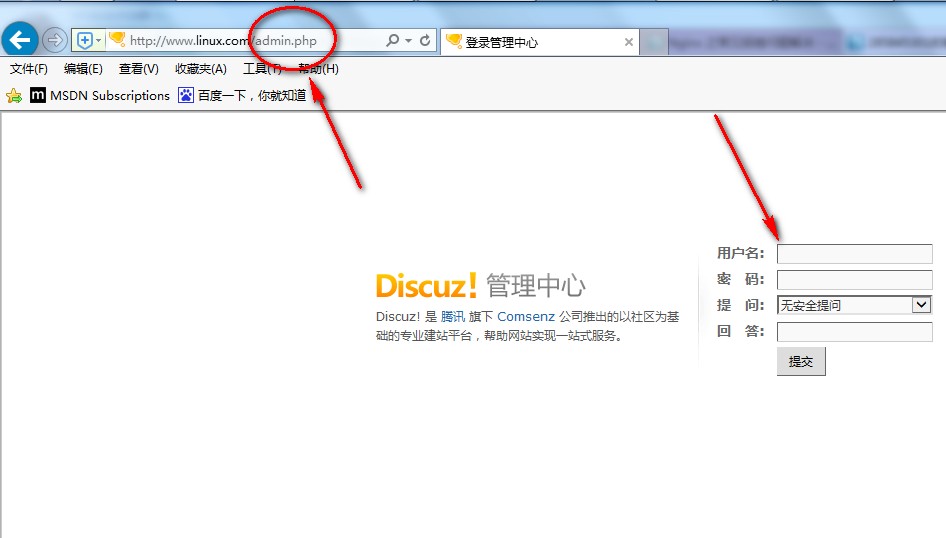Screen dimensions: 946x538
Task: Click the MSDN m logo icon
Action: 37,95
